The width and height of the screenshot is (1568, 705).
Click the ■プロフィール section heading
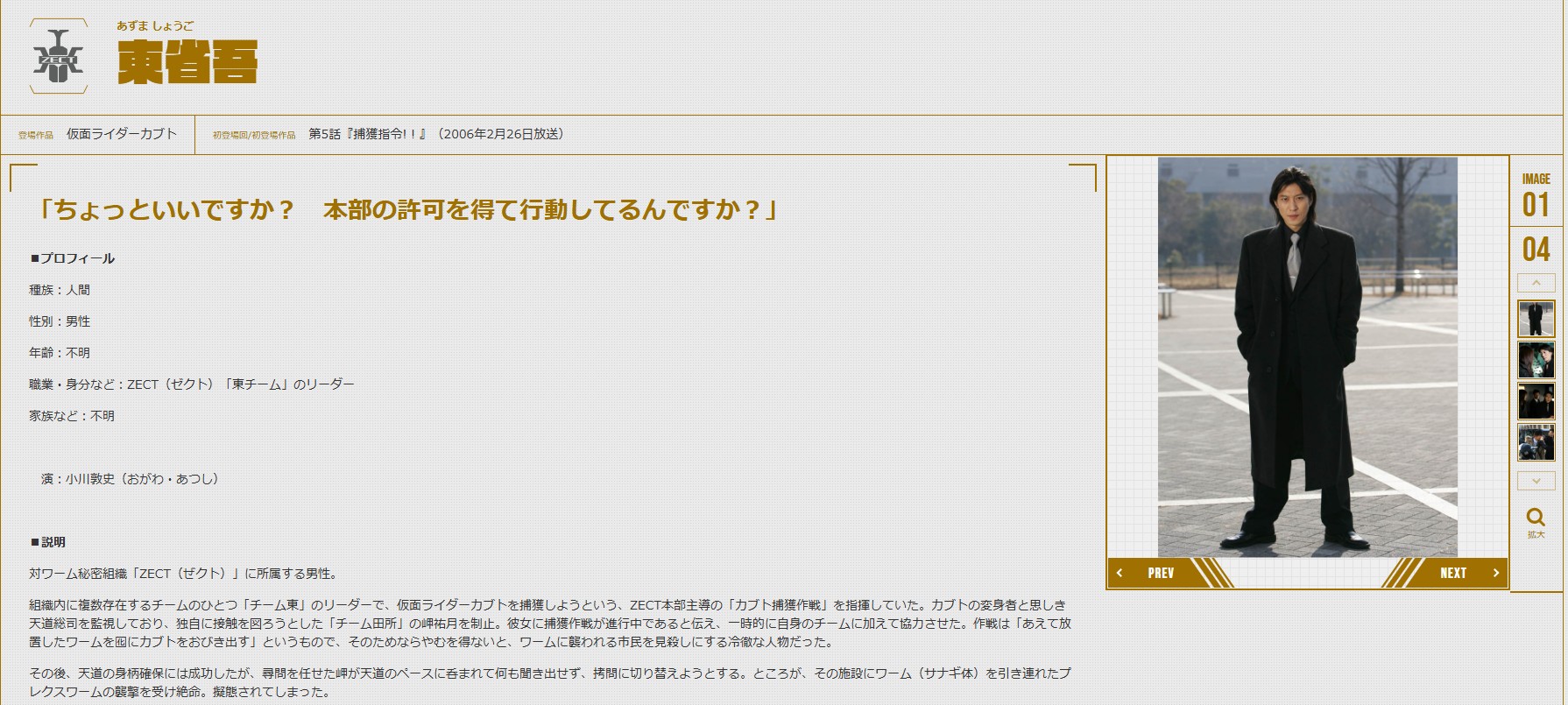[x=73, y=258]
